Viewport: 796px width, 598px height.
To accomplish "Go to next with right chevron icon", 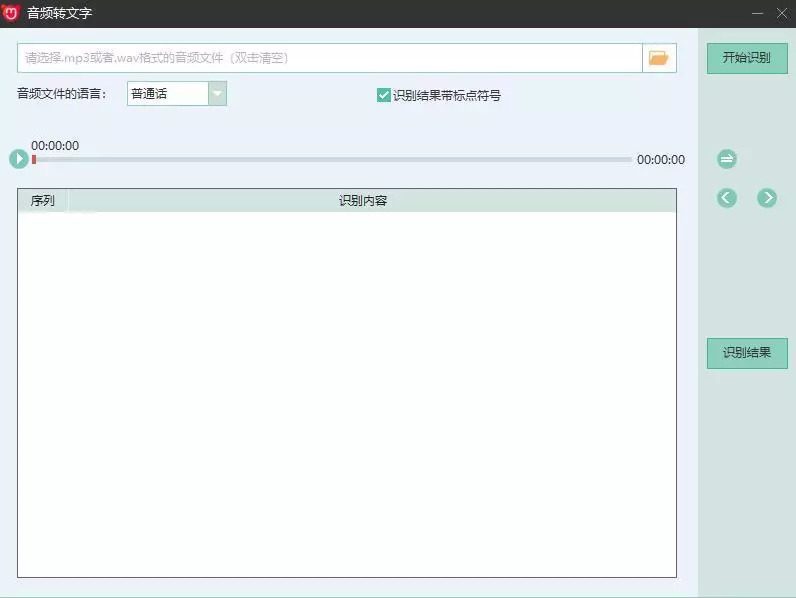I will pyautogui.click(x=767, y=197).
